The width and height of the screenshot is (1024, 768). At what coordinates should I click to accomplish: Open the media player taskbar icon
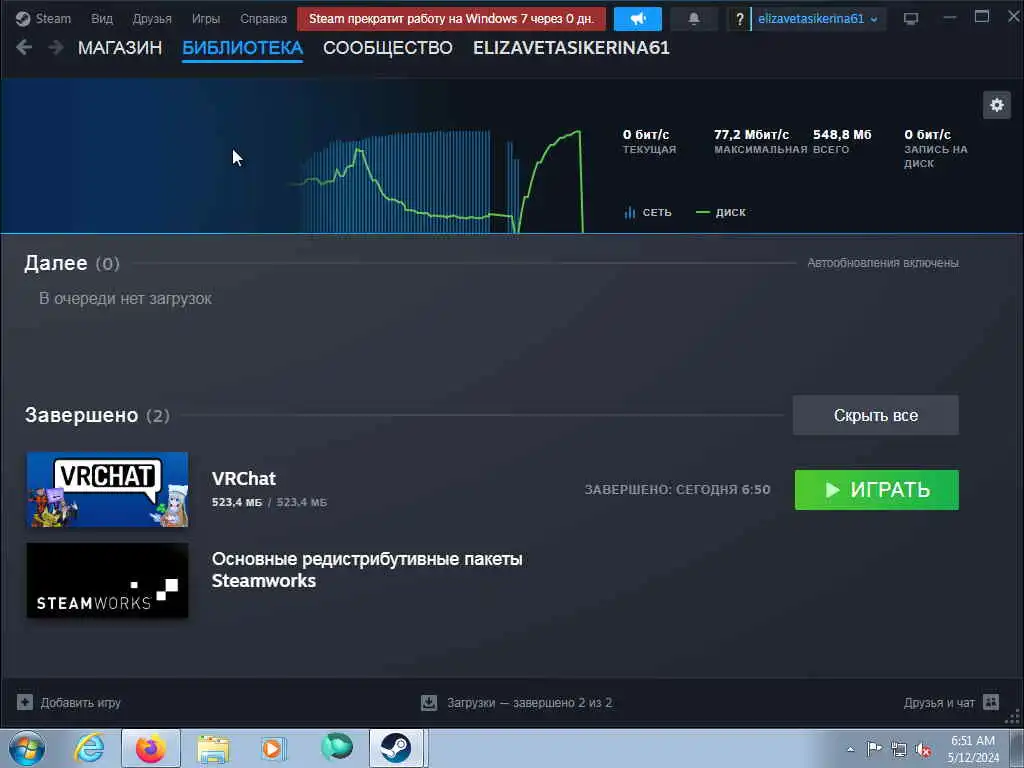274,748
